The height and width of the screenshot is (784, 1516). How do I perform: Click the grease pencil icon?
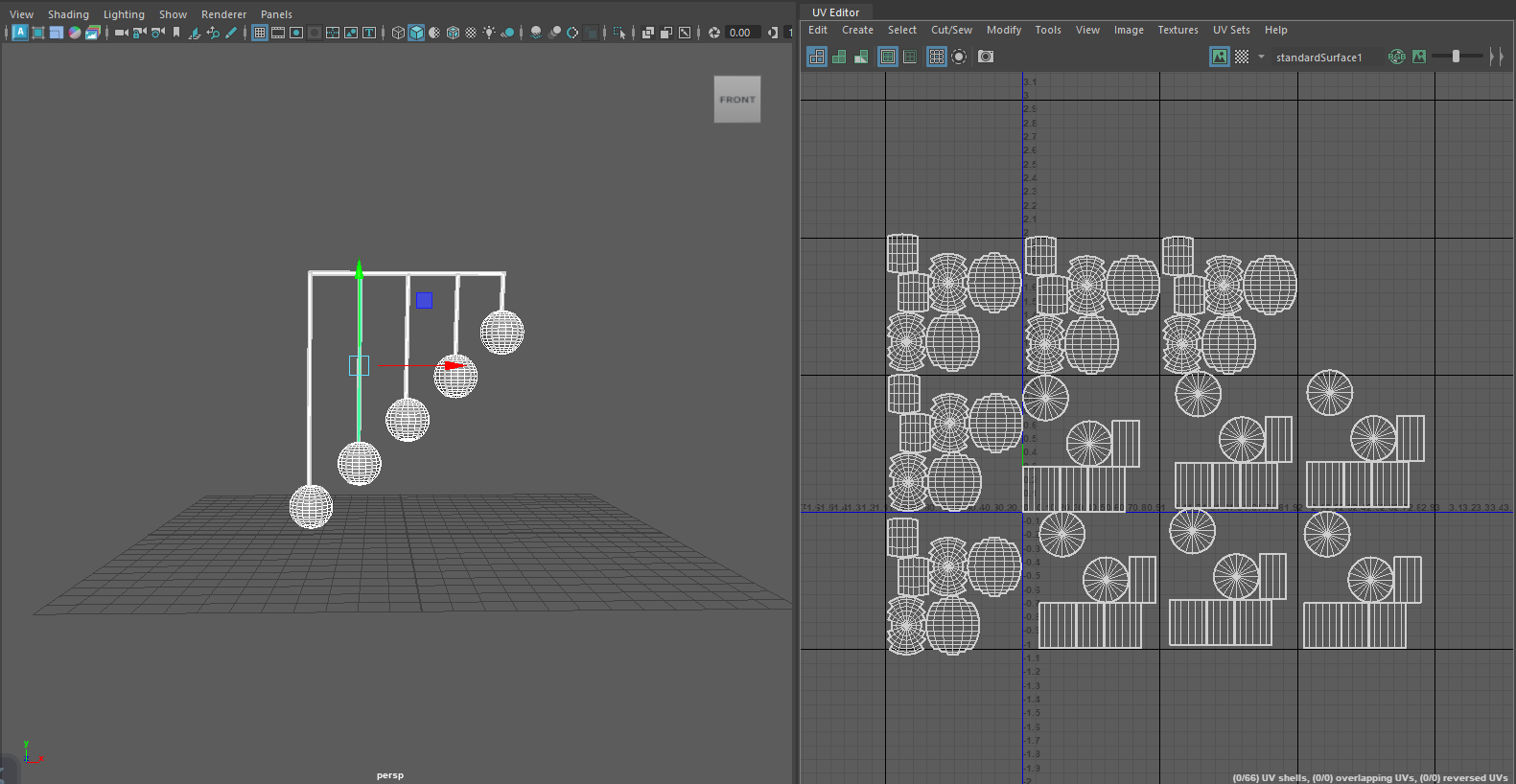[231, 33]
